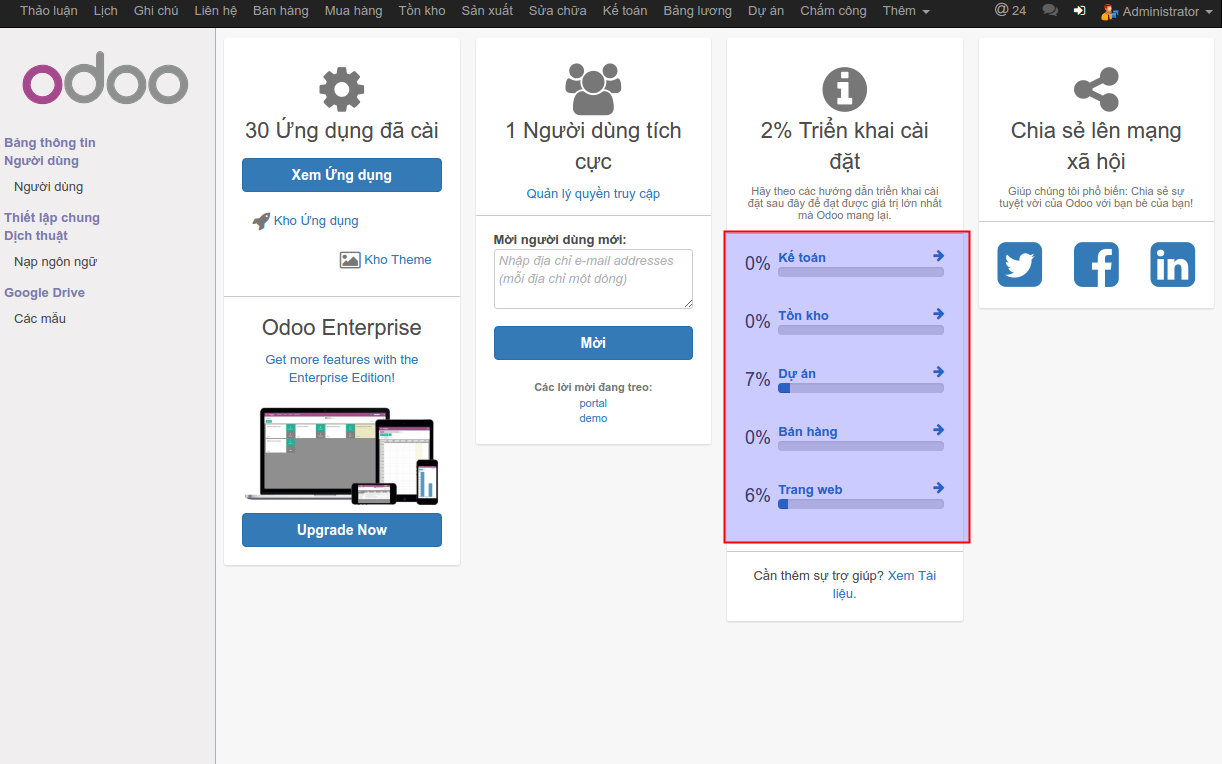The width and height of the screenshot is (1222, 764).
Task: Click the Upgrade Now button
Action: pyautogui.click(x=342, y=530)
